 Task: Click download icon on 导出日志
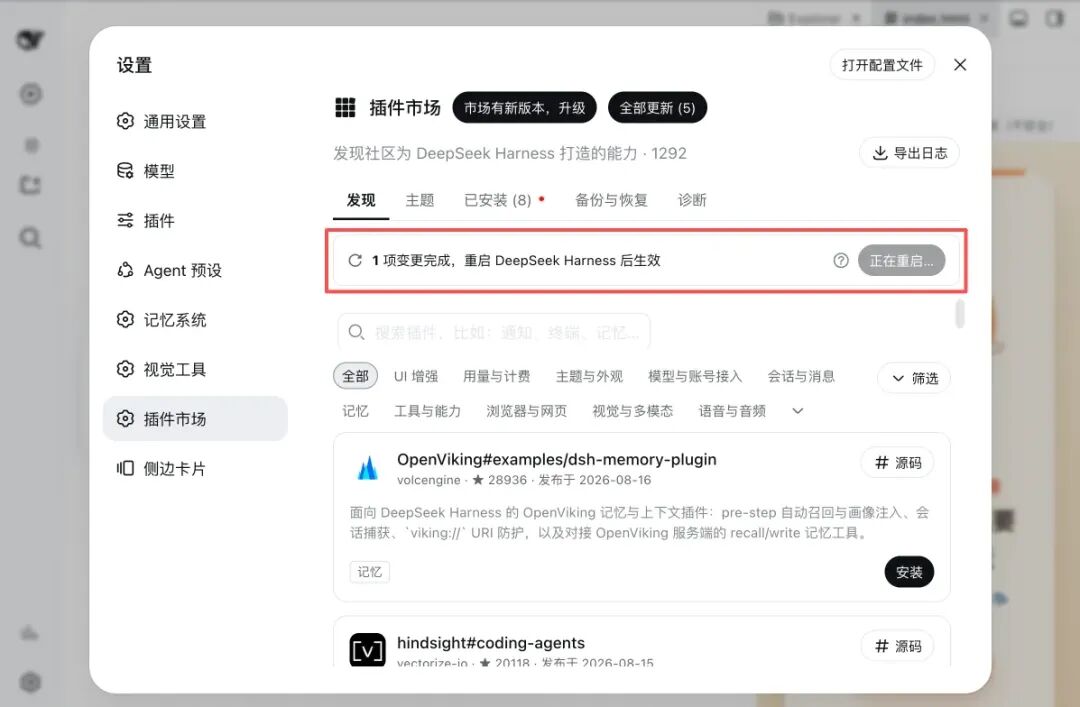click(880, 153)
